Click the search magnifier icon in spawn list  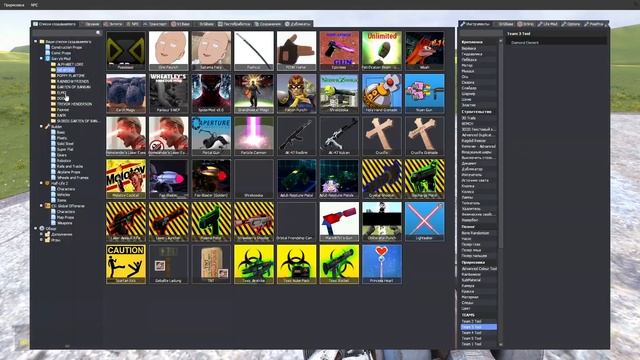pyautogui.click(x=98, y=33)
